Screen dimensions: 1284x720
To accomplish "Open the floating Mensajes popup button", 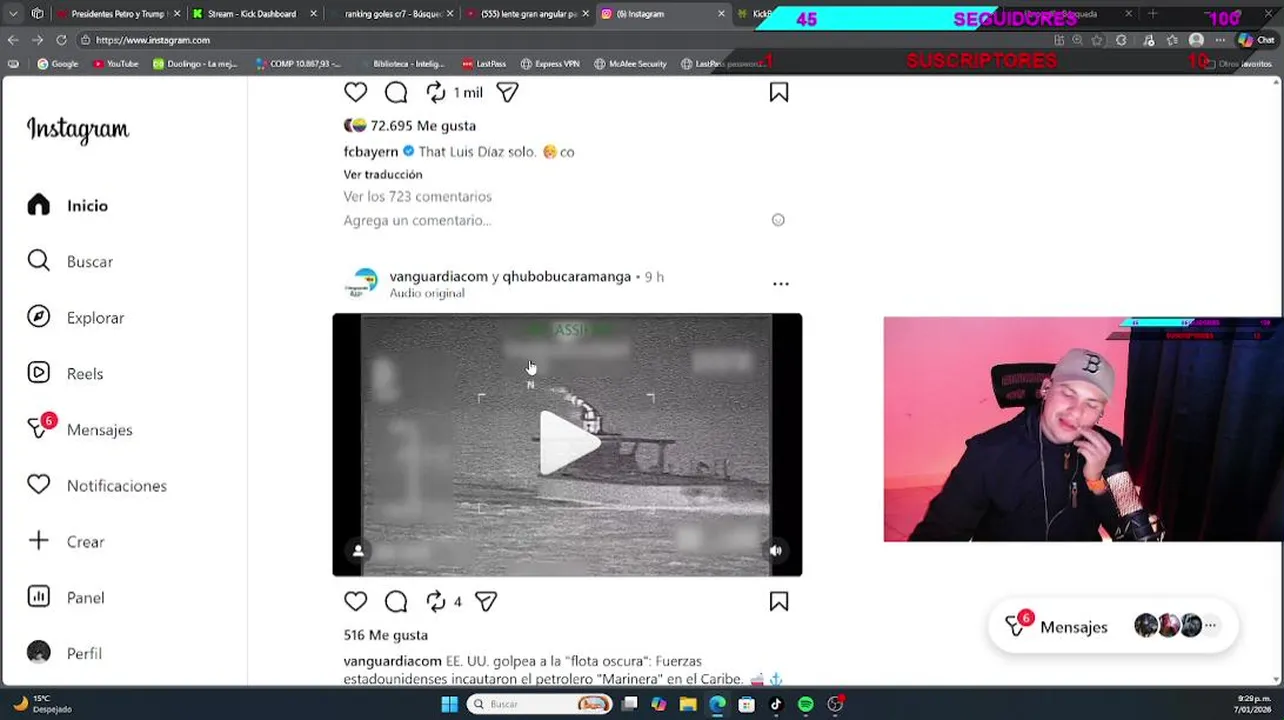I will (1112, 626).
